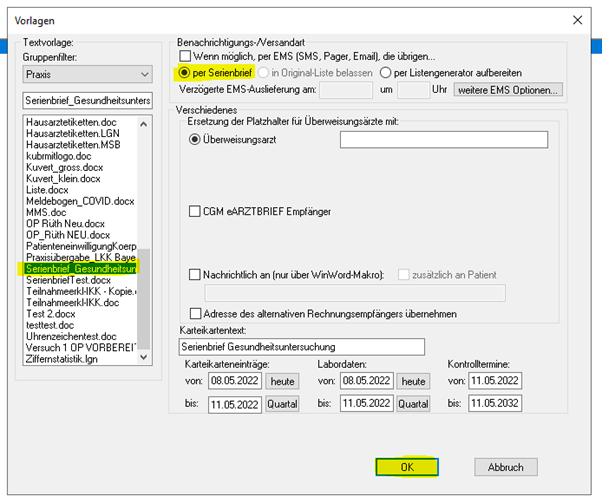The width and height of the screenshot is (602, 503).
Task: Choose the Überweisungsarzt radio button
Action: coord(195,140)
